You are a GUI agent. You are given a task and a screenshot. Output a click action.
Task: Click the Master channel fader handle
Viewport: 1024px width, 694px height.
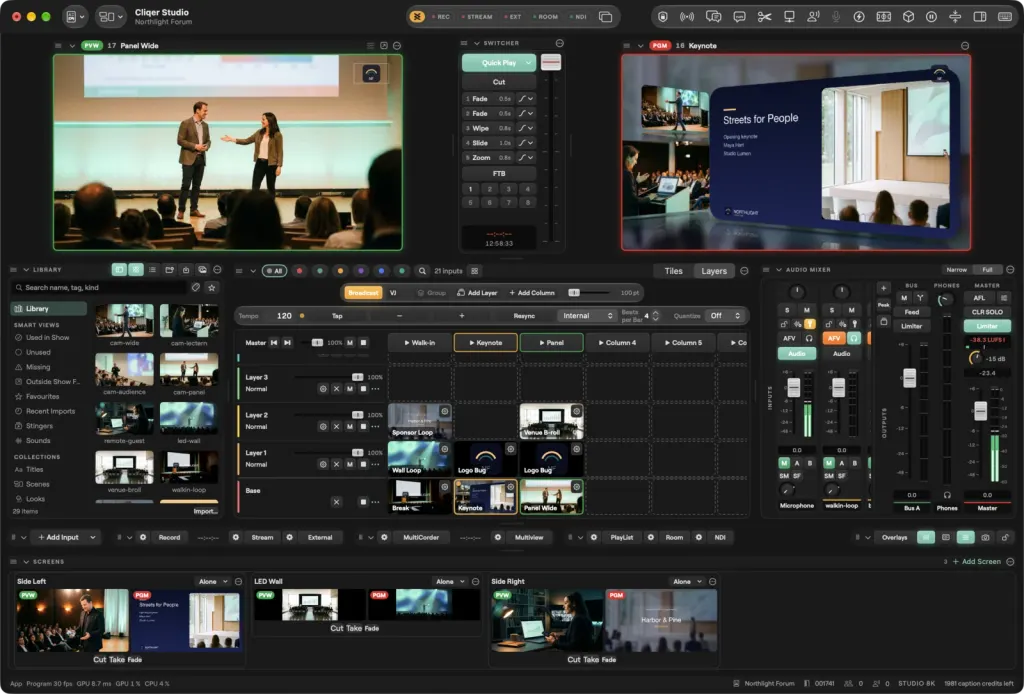pyautogui.click(x=980, y=411)
